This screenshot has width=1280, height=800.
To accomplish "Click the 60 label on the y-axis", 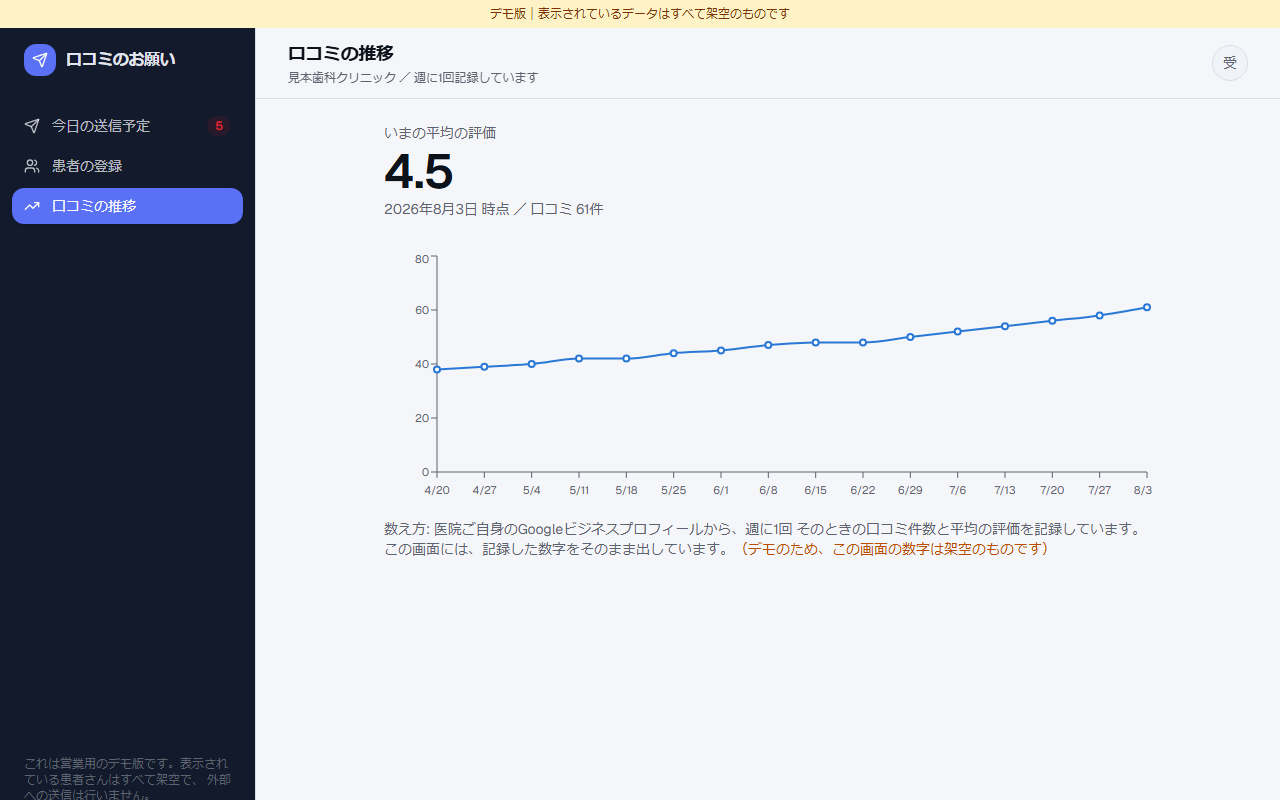I will (421, 310).
